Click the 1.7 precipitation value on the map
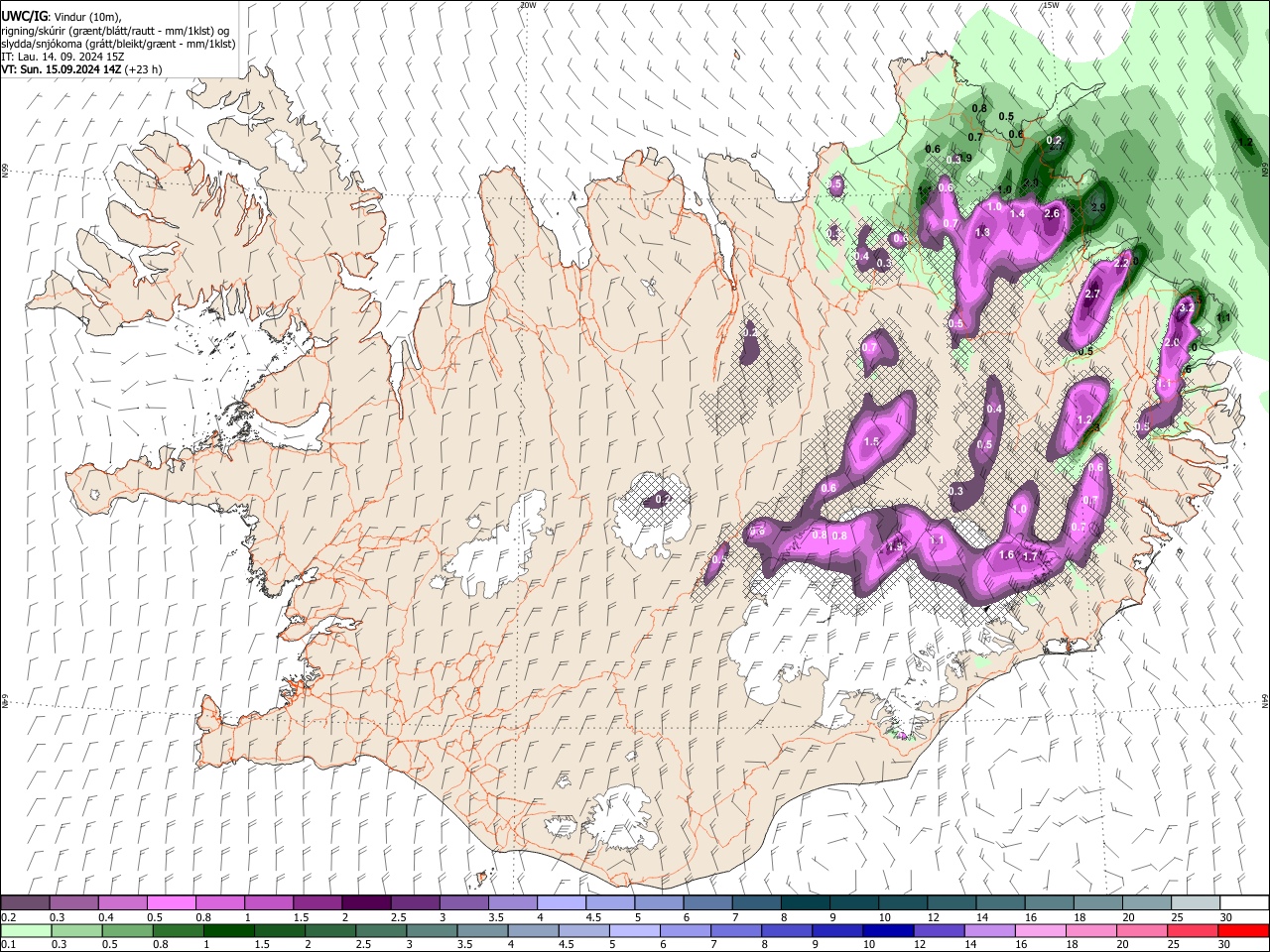Screen dimensions: 1270x952 point(1030,557)
